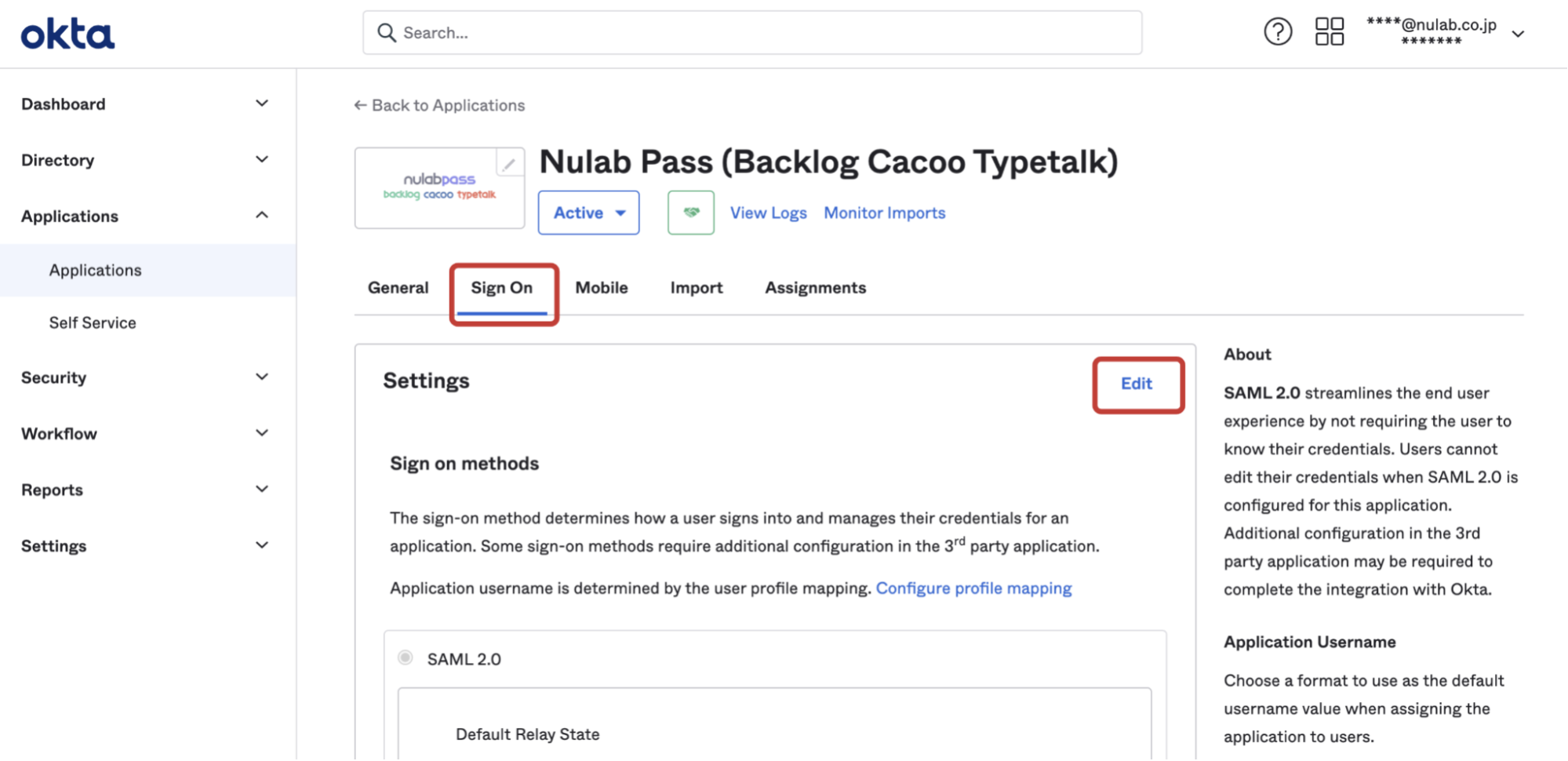Select the SAML 2.0 radio button
This screenshot has width=1568, height=761.
[x=406, y=657]
